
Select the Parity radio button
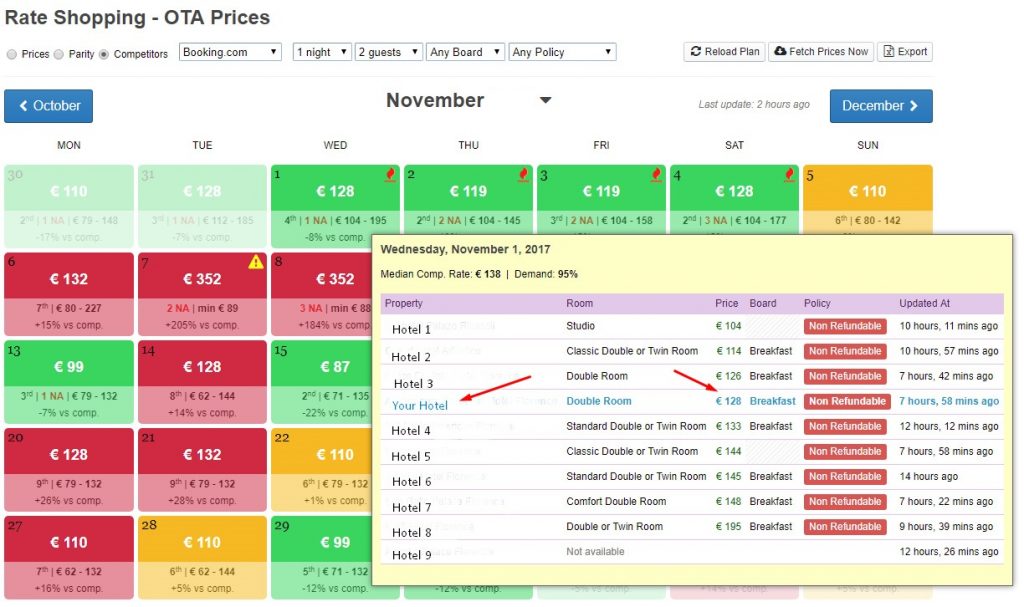59,54
